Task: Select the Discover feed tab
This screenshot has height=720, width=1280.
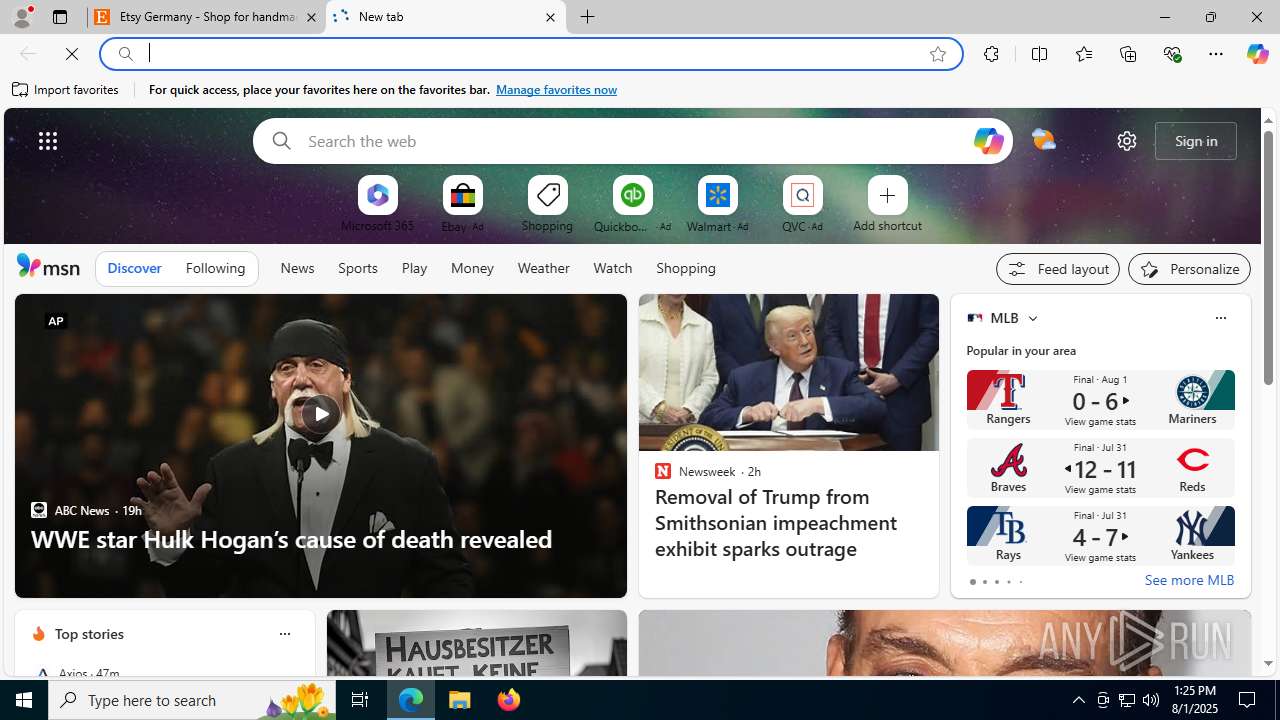Action: click(134, 268)
